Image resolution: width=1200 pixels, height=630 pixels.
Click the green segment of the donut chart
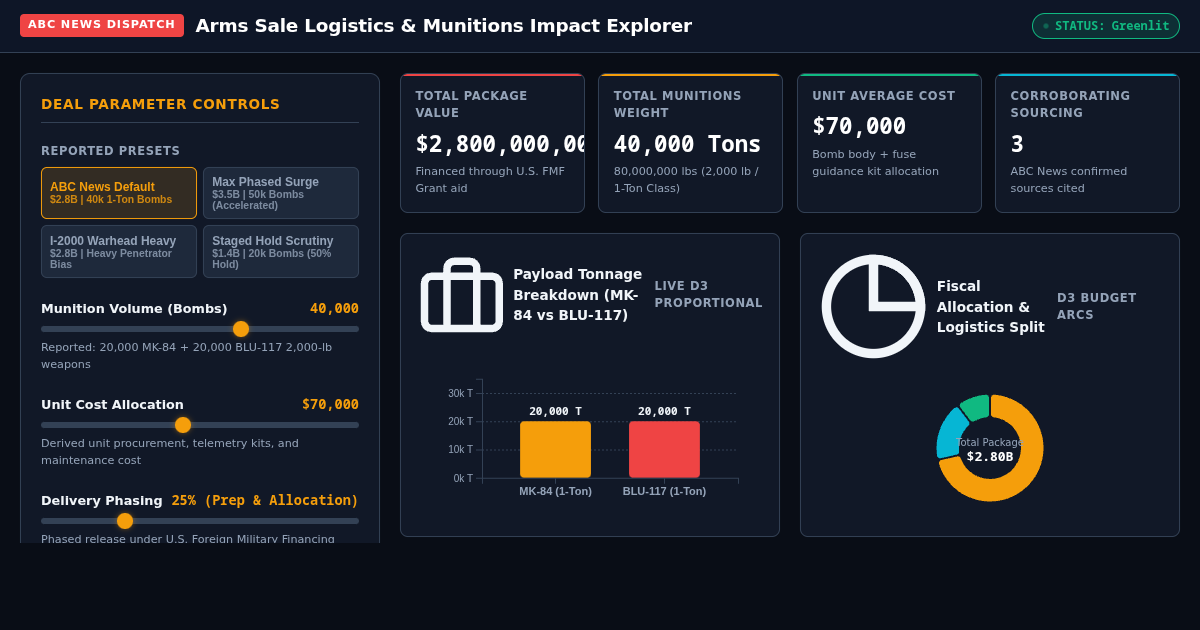tap(976, 407)
